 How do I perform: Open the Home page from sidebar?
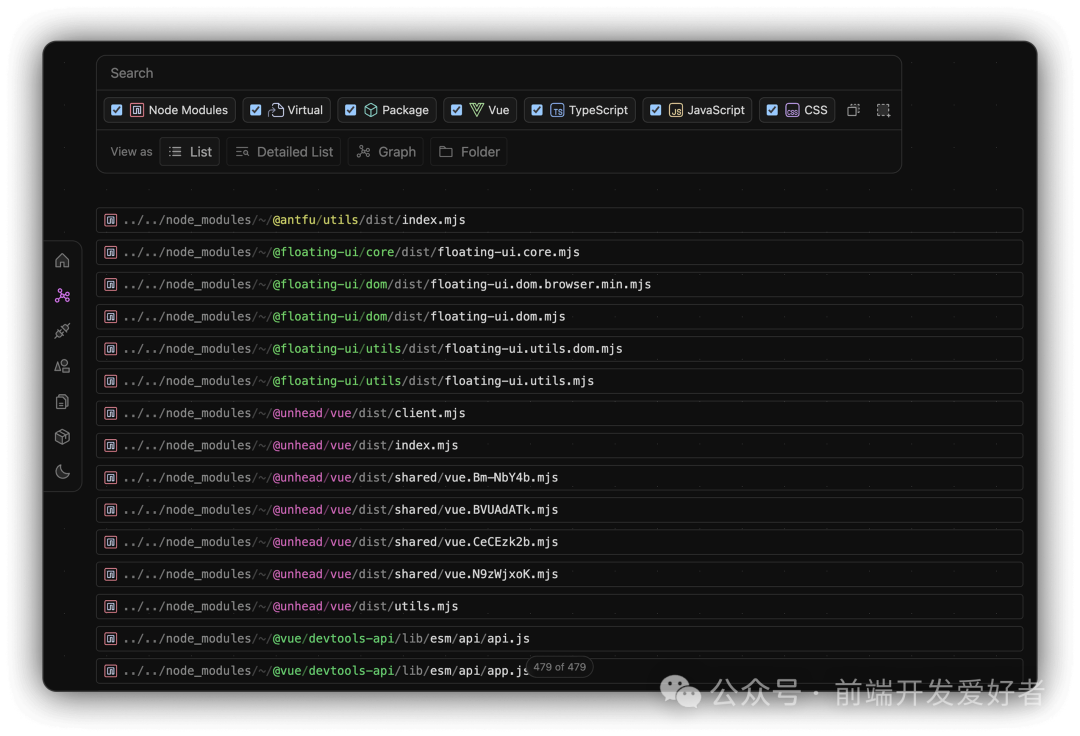62,261
